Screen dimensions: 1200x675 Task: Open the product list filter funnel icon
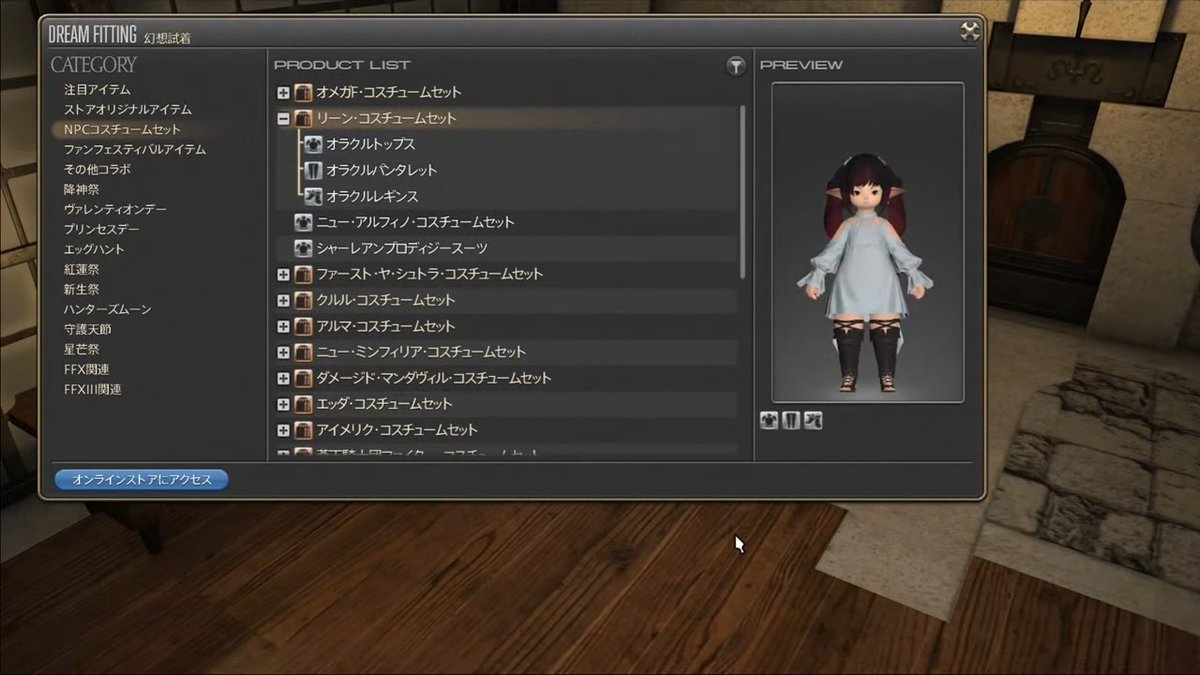[x=735, y=66]
